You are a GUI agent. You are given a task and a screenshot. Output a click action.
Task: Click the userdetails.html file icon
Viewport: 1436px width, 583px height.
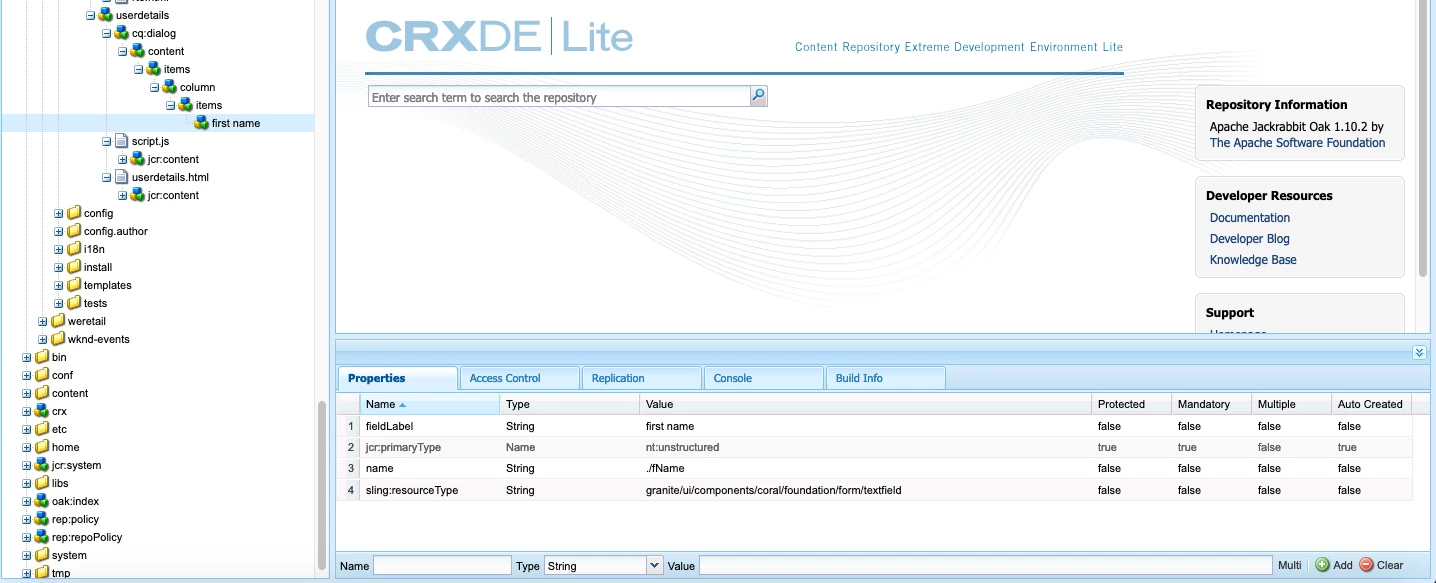pyautogui.click(x=122, y=177)
